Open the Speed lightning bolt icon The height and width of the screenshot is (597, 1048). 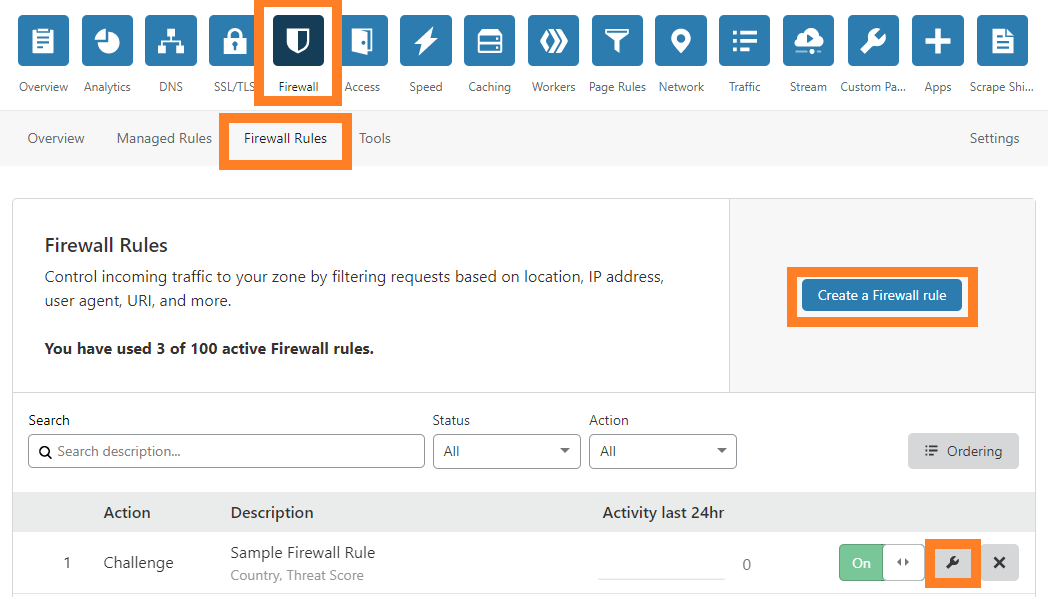click(x=425, y=40)
